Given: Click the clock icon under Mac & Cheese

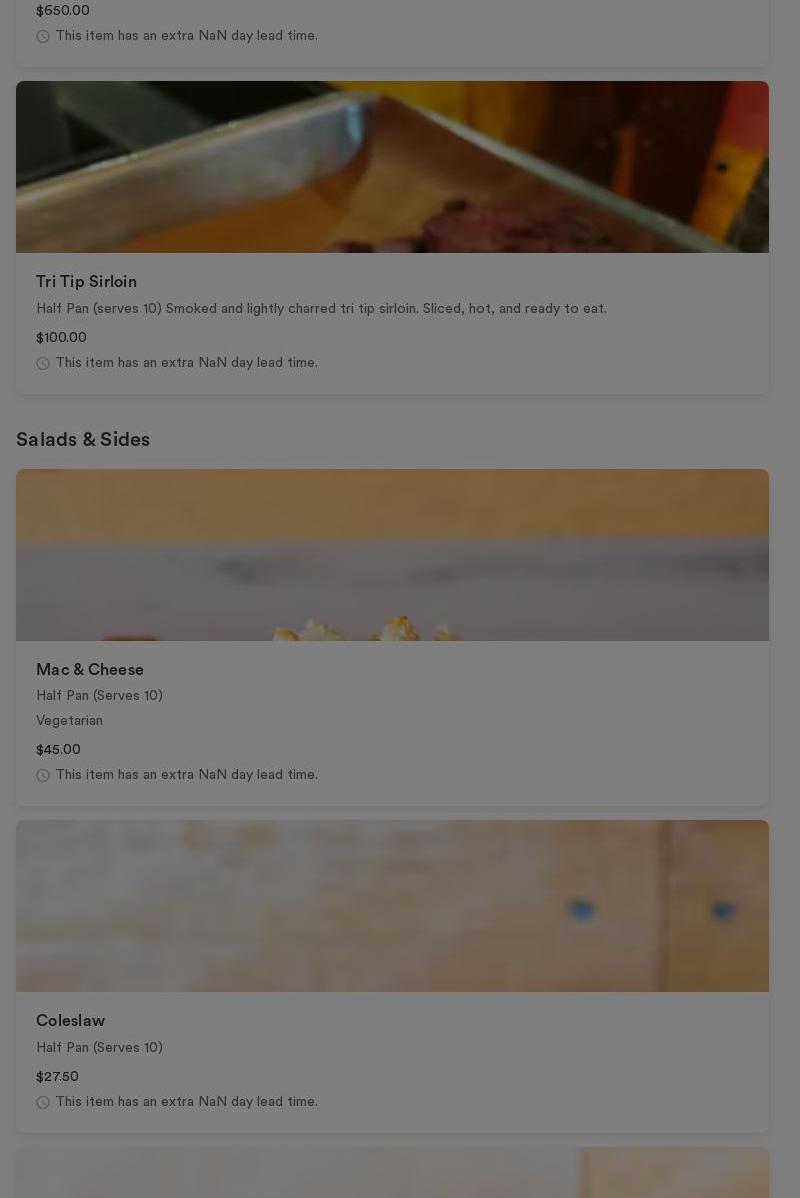Looking at the screenshot, I should (x=43, y=775).
